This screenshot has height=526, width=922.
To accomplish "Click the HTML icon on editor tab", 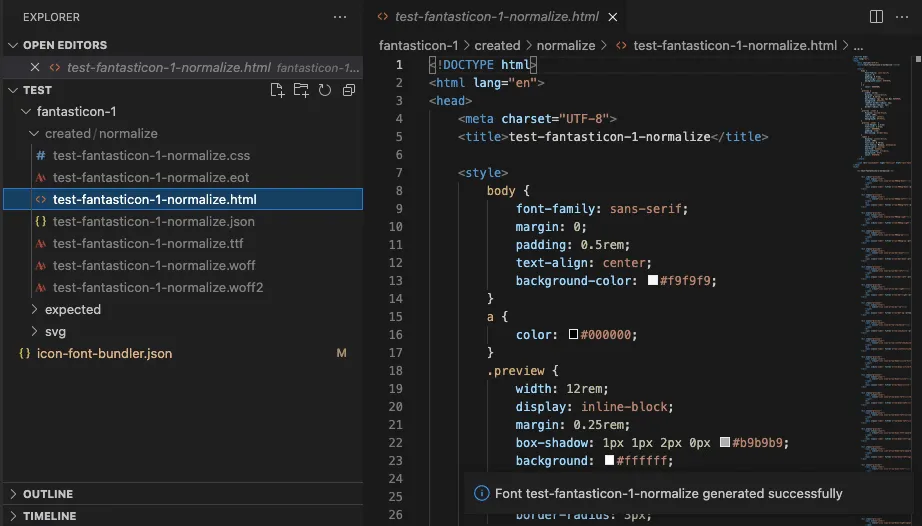I will pos(383,16).
